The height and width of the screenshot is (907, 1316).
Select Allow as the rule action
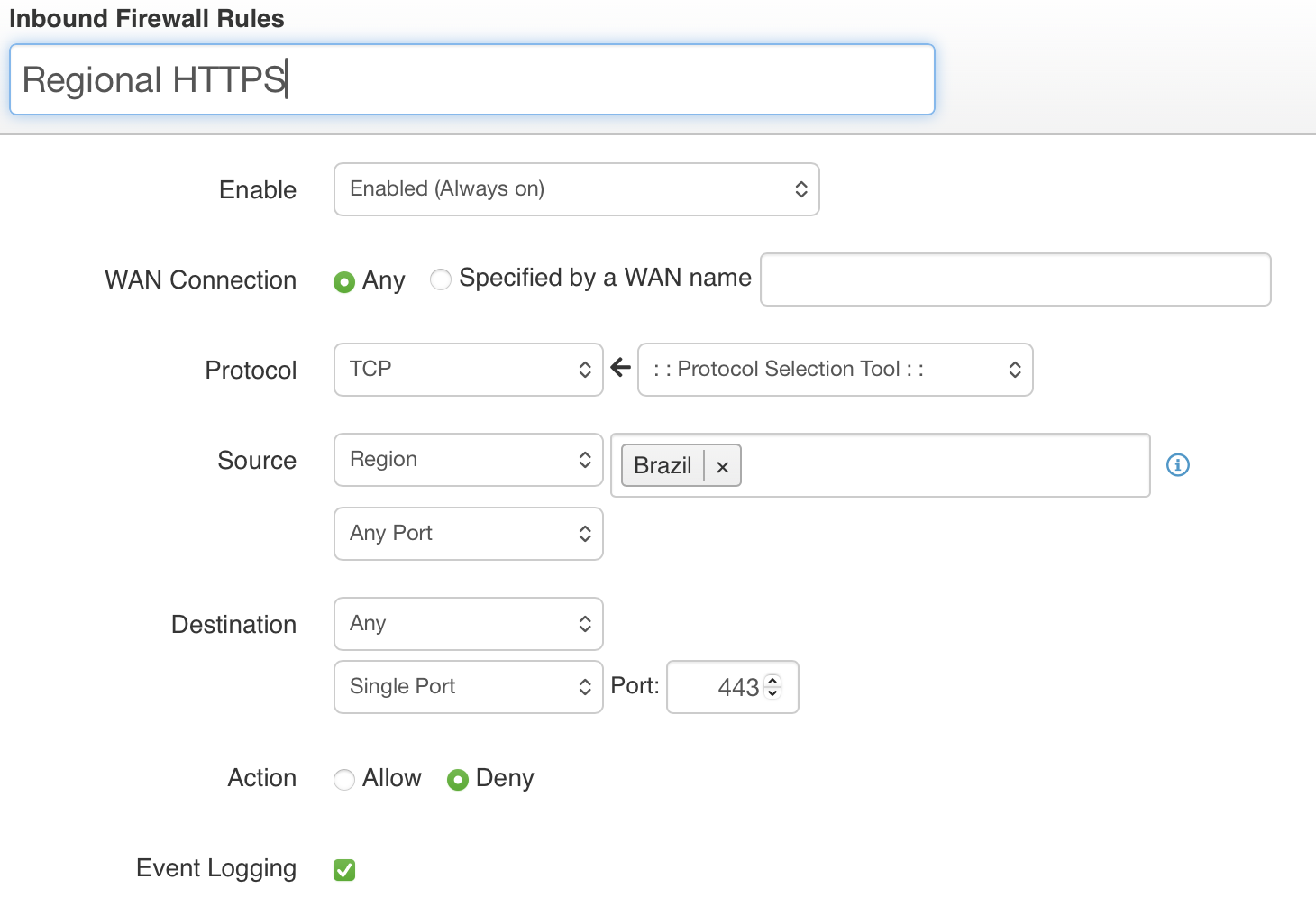point(344,780)
